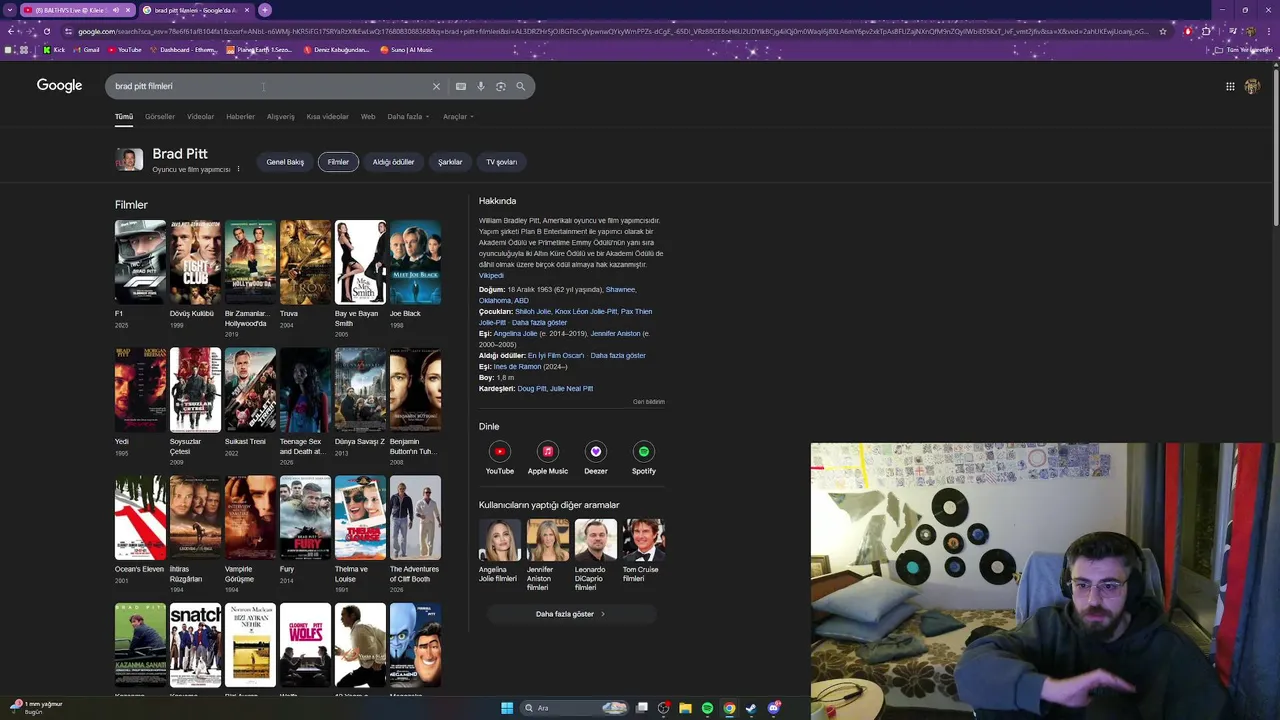
Task: Open the Truva movie poster
Action: click(x=305, y=262)
